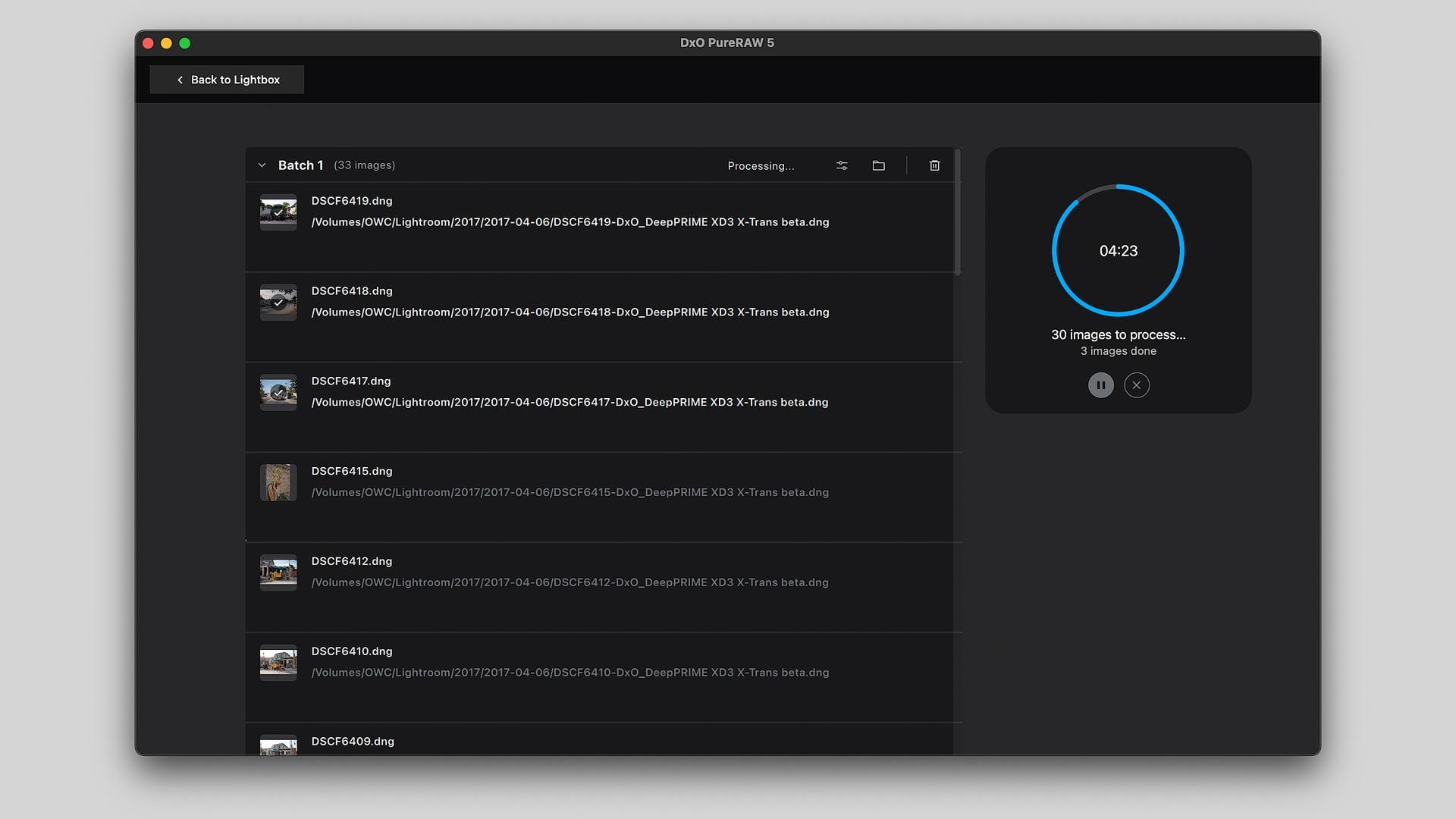This screenshot has width=1456, height=819.
Task: Select DSCF6412.dng thumbnail
Action: [278, 573]
